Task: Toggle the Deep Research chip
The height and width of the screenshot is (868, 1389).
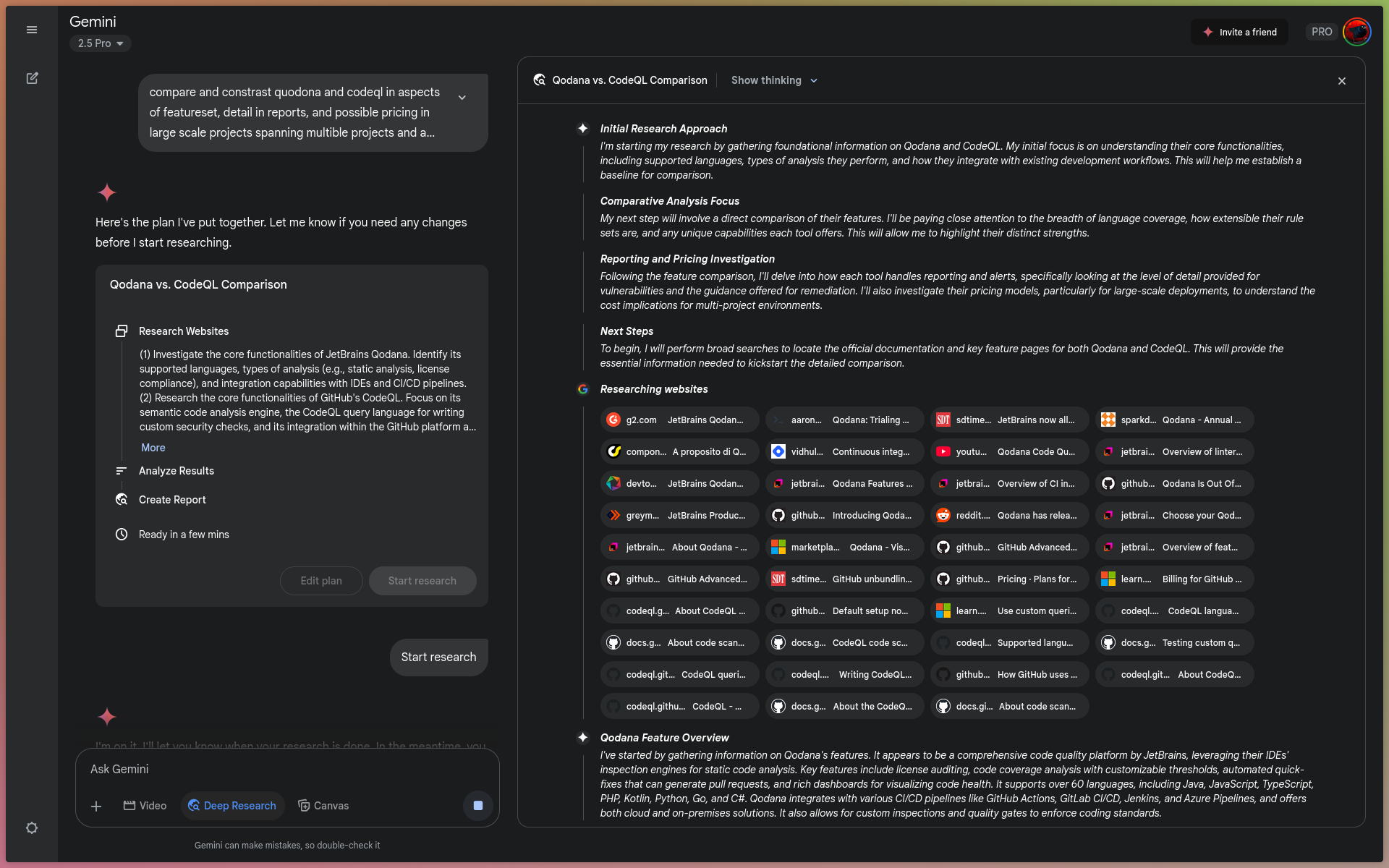Action: 232,806
